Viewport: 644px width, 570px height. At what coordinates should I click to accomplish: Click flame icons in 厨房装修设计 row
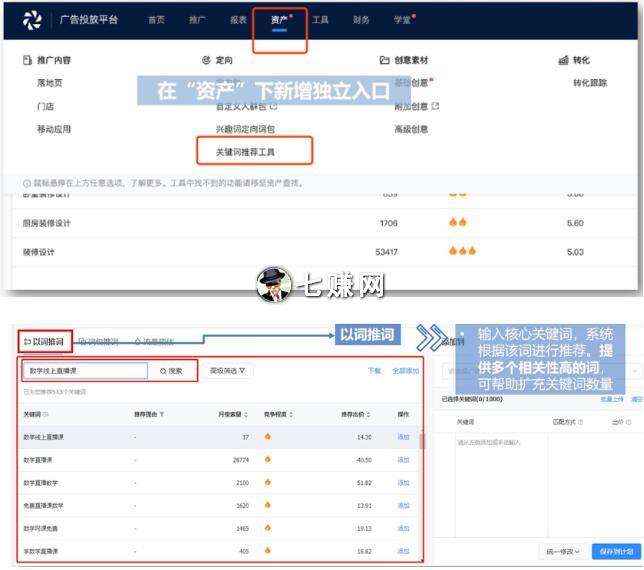click(458, 223)
